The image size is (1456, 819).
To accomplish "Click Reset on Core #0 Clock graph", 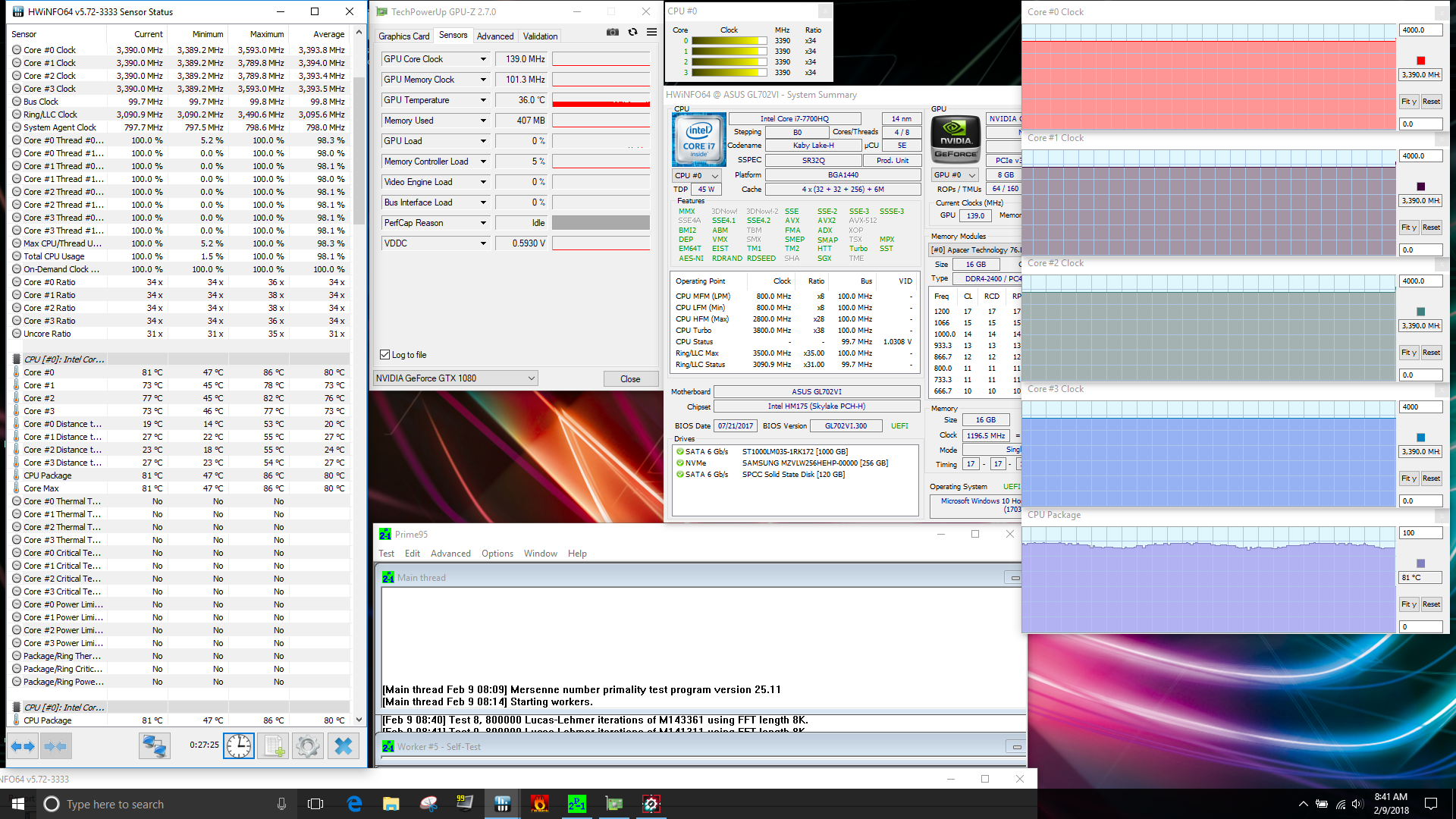I will click(x=1431, y=102).
